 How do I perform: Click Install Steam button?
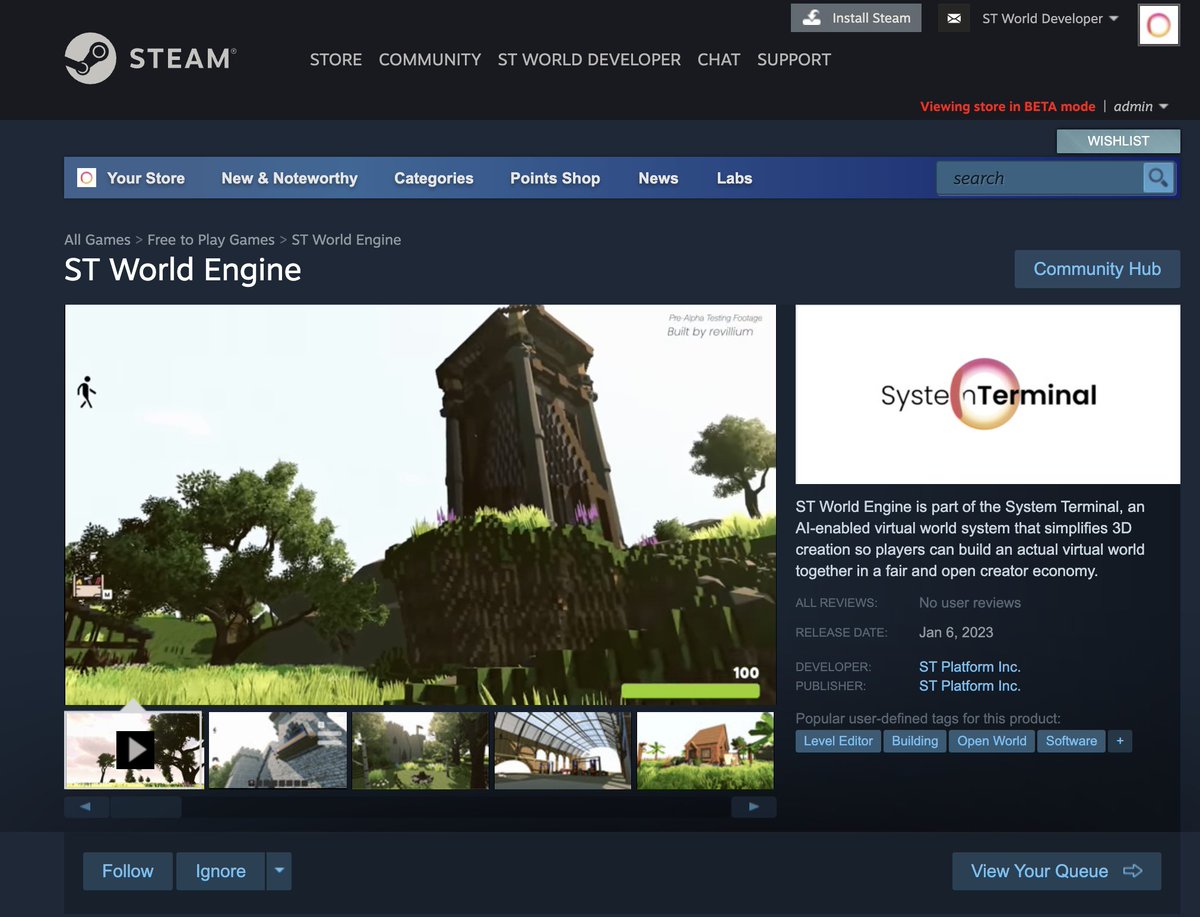click(856, 18)
